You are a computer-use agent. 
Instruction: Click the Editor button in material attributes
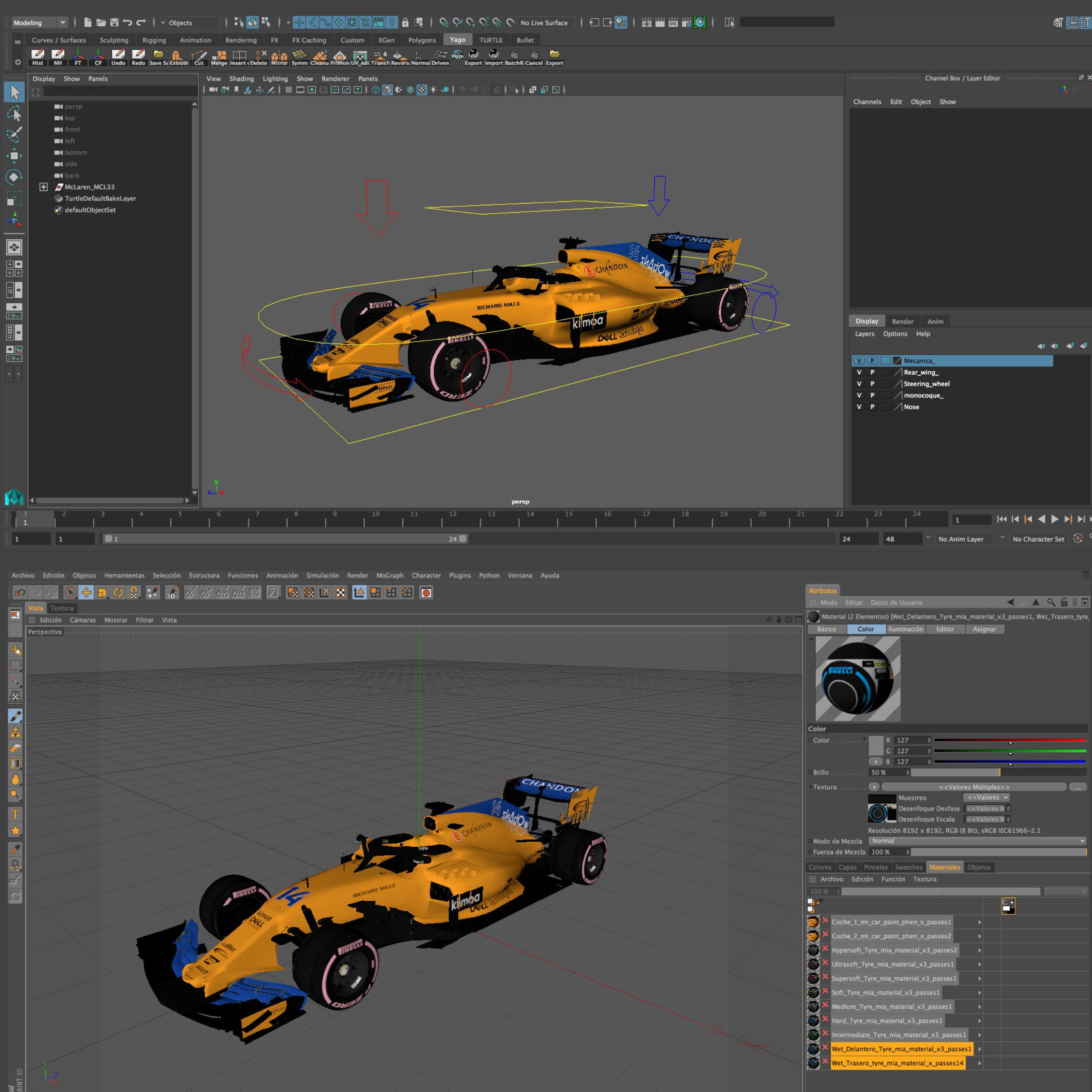pyautogui.click(x=945, y=629)
